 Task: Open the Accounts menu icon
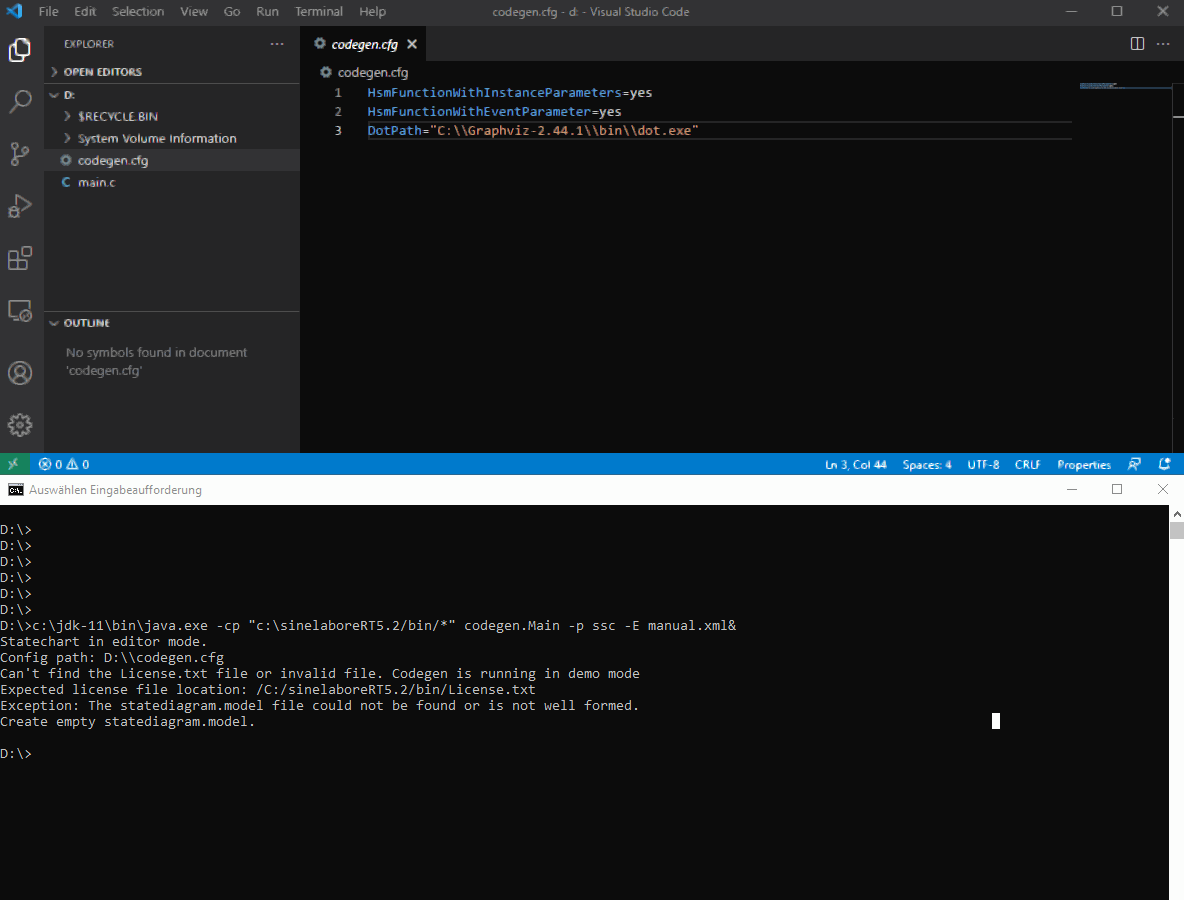click(x=20, y=373)
